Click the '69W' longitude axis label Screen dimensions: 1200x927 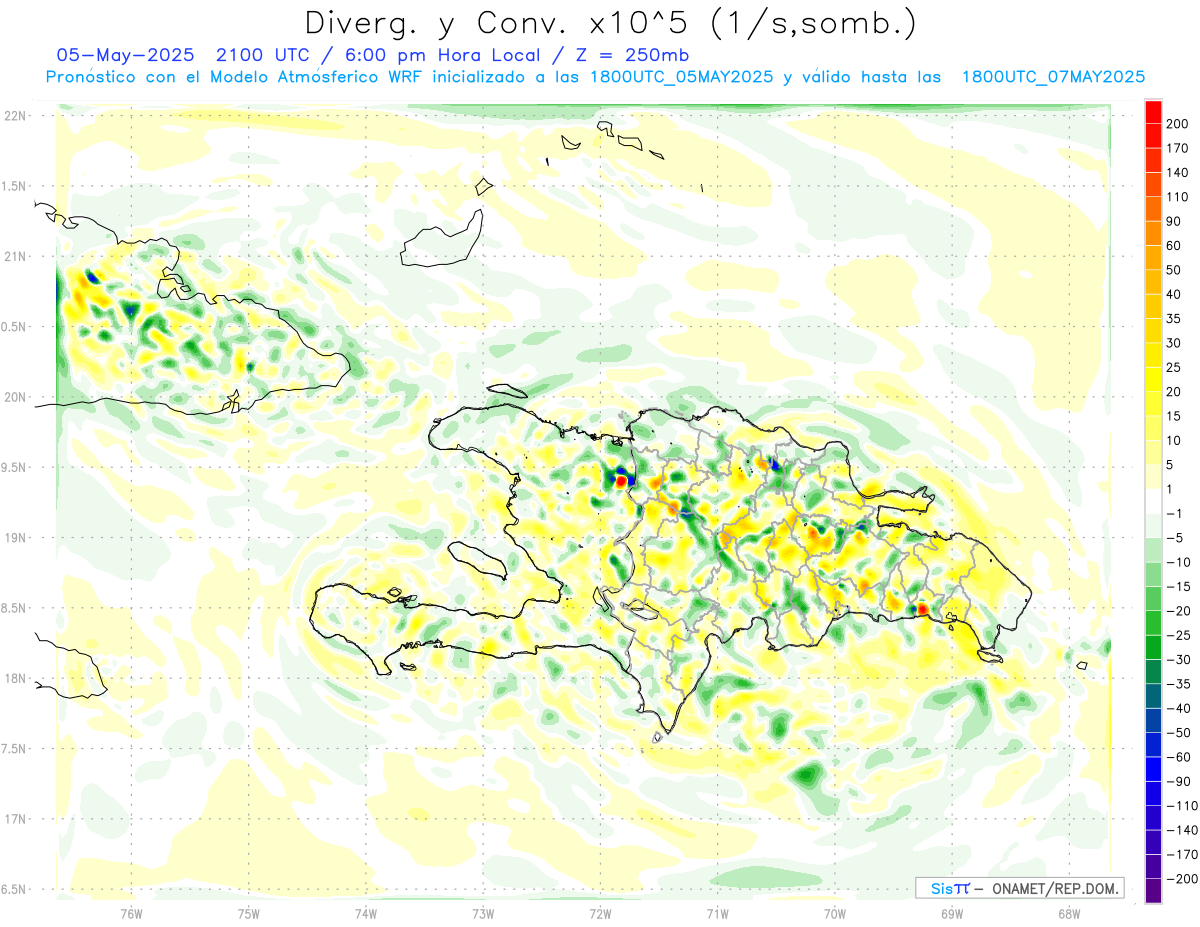(951, 913)
